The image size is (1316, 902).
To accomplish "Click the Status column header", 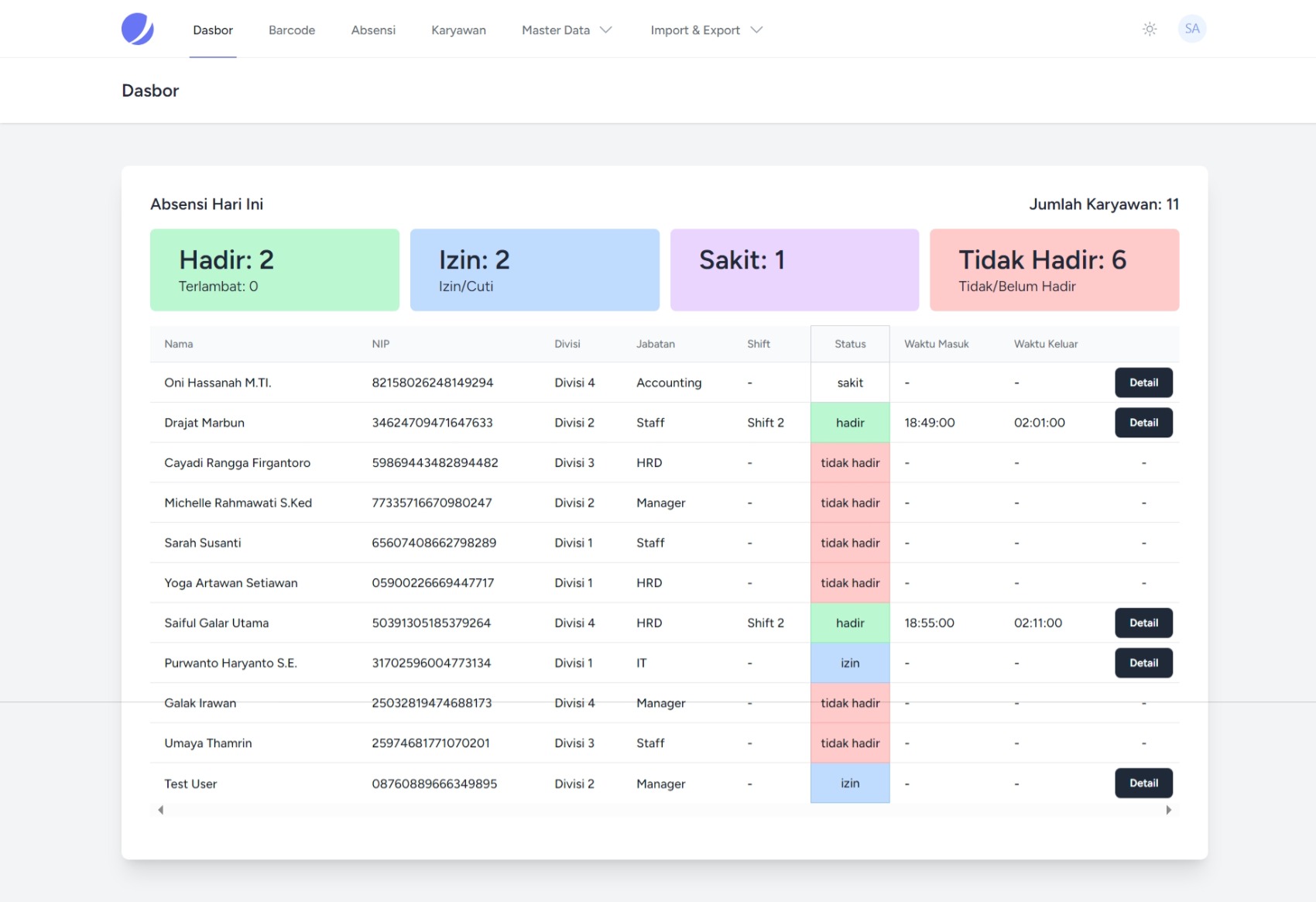I will pos(849,344).
